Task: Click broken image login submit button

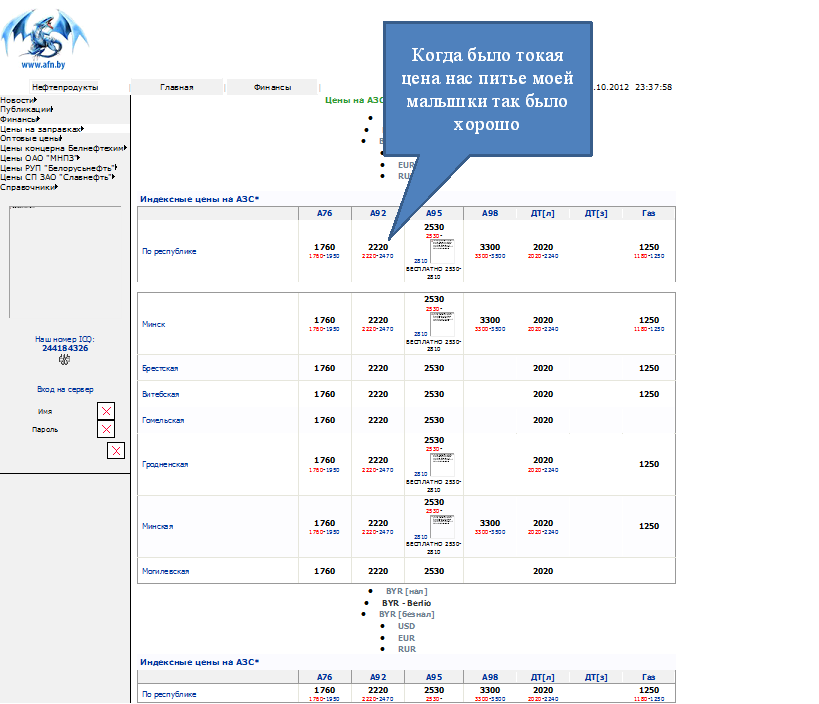Action: click(x=116, y=451)
